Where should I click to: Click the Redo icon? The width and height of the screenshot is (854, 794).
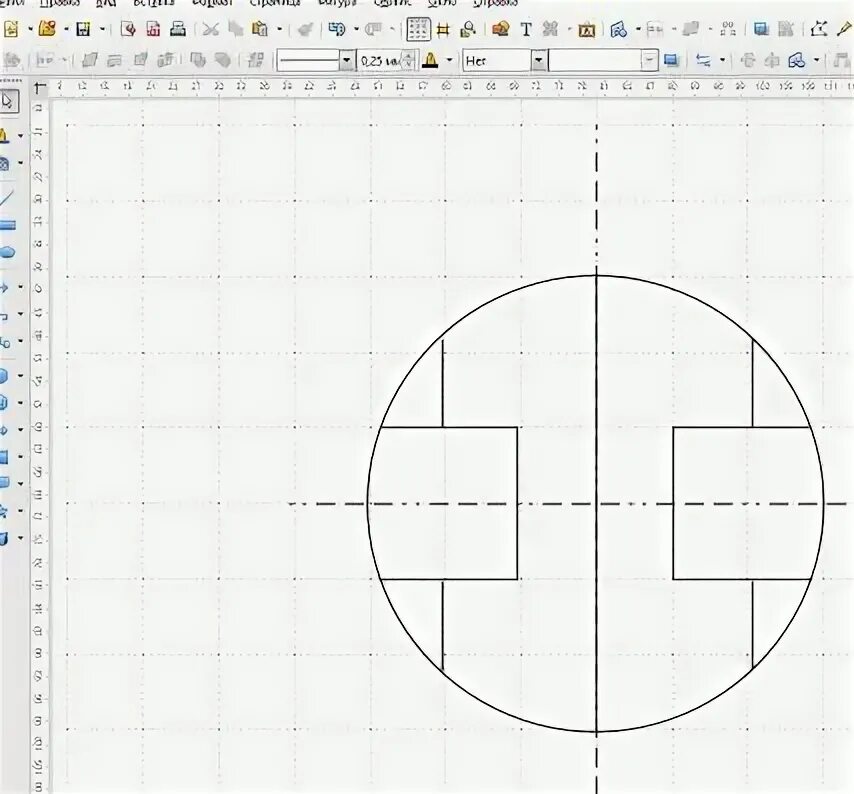pos(373,29)
